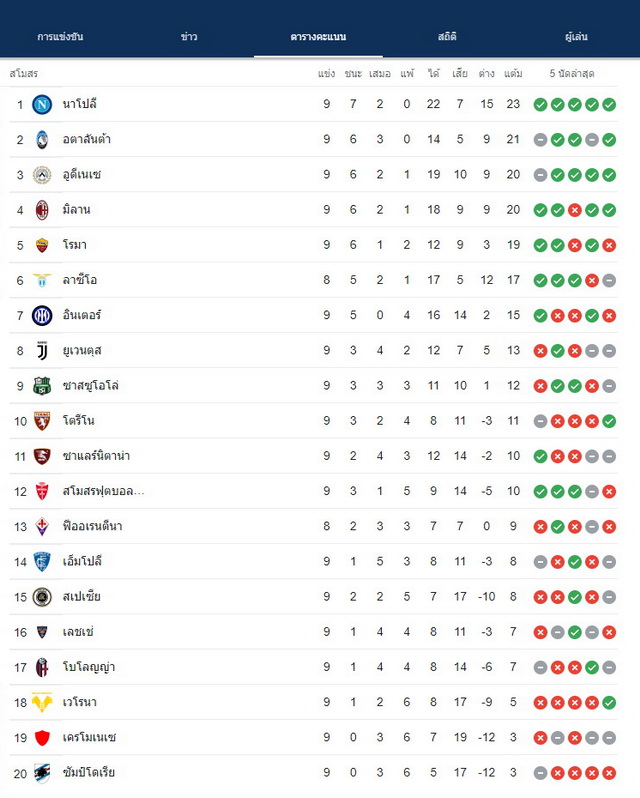The height and width of the screenshot is (798, 640).
Task: Select the ผู้เล่น tab
Action: coord(576,37)
